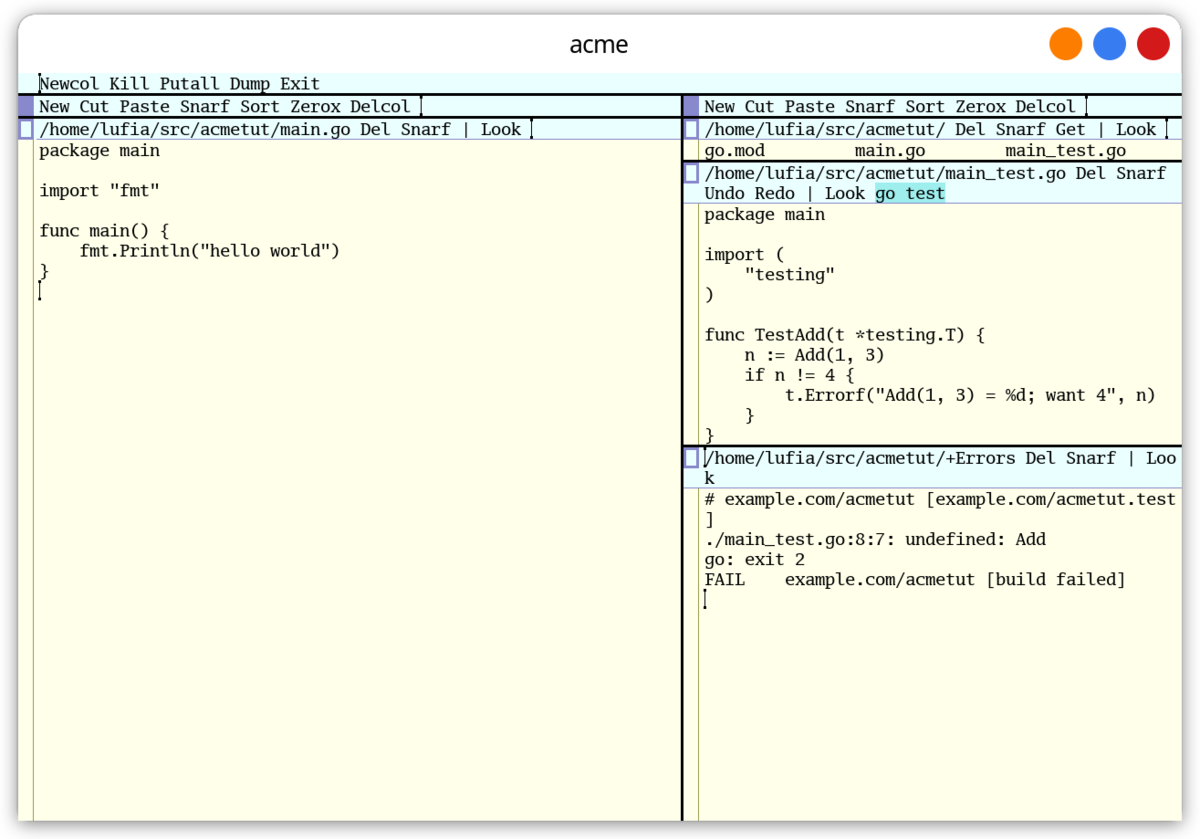Viewport: 1200px width, 839px height.
Task: Click New in the right column tag
Action: click(x=720, y=106)
